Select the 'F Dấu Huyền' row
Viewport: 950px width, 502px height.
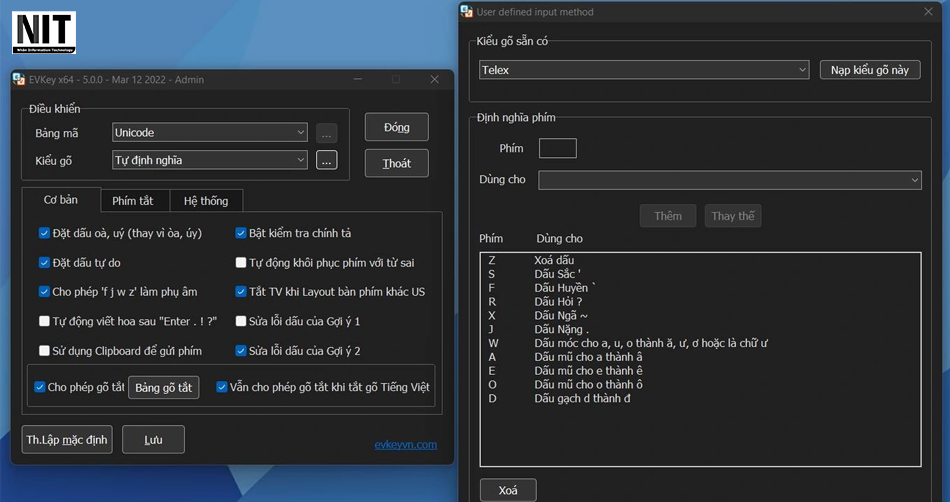(700, 288)
